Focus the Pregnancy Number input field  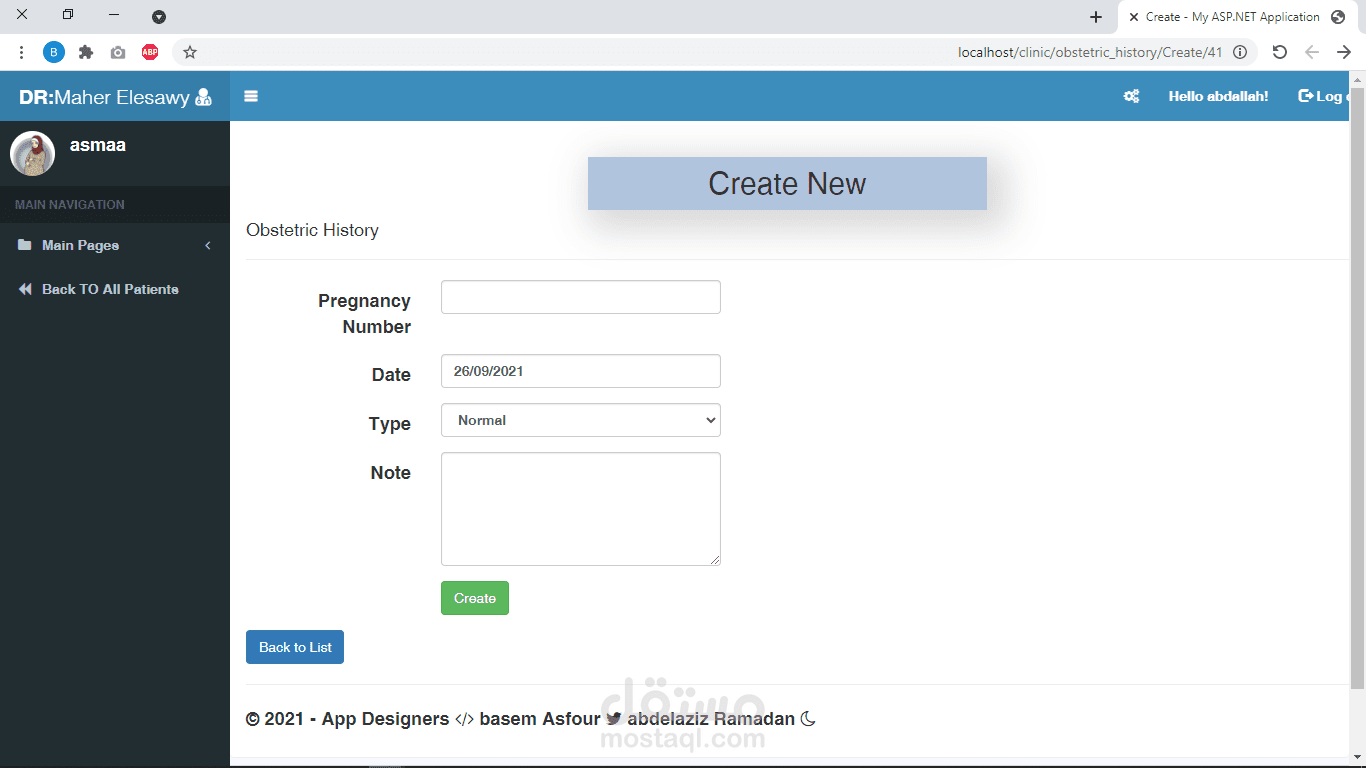click(x=581, y=297)
